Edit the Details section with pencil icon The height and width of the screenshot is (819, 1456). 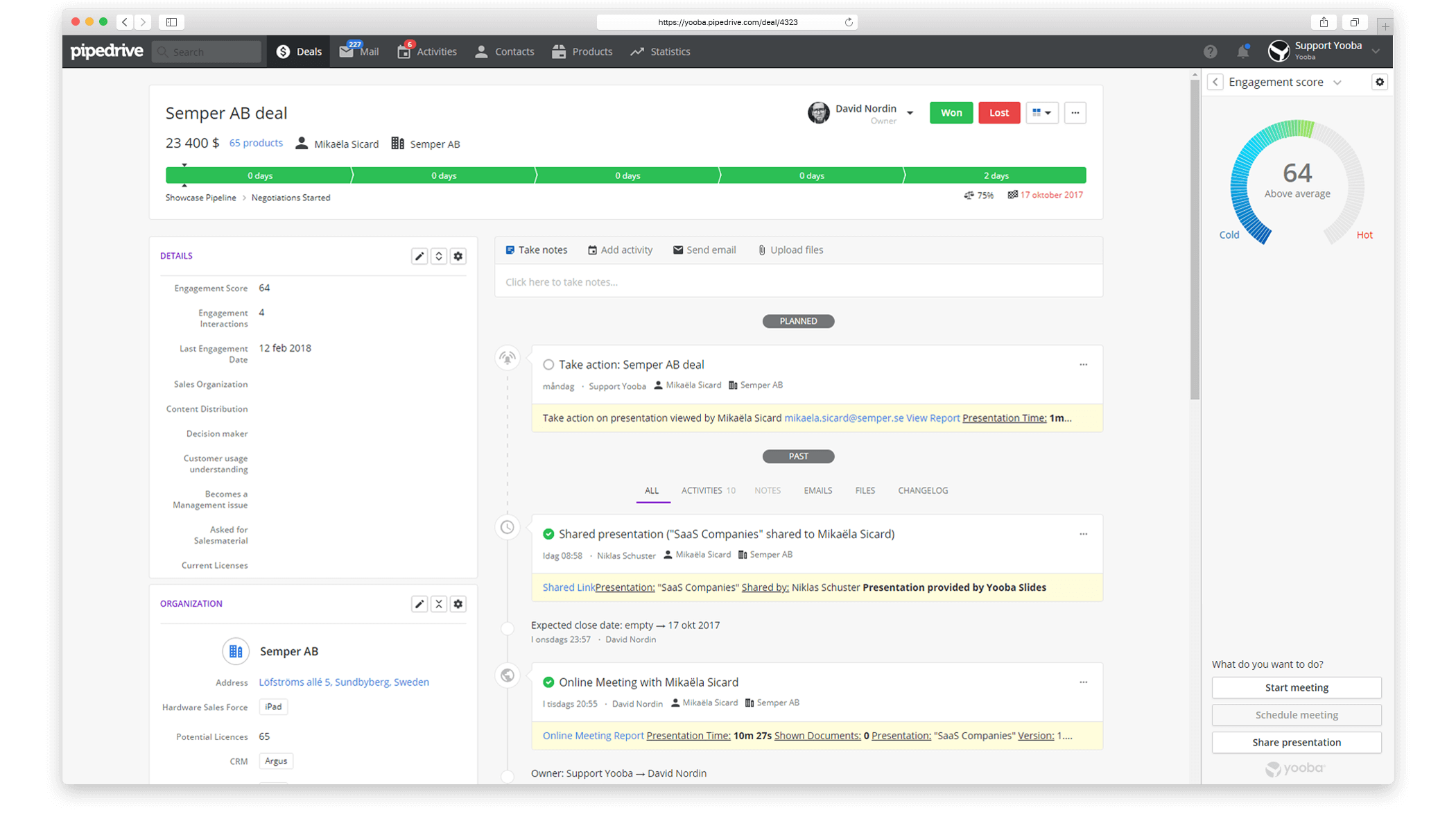[419, 256]
